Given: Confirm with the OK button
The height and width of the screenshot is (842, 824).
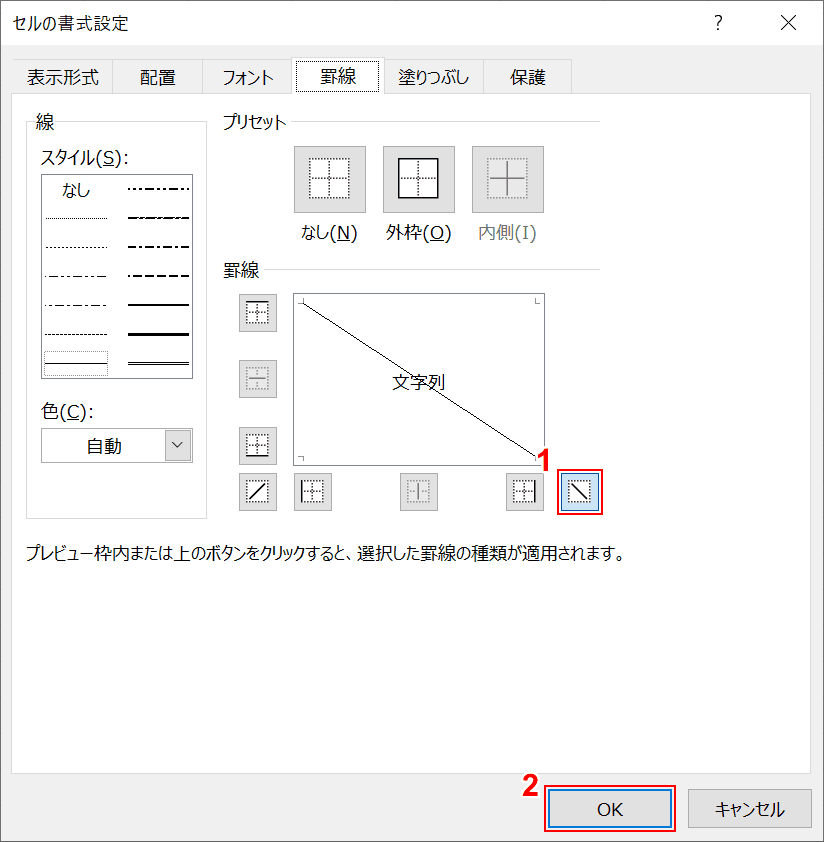Looking at the screenshot, I should (610, 809).
